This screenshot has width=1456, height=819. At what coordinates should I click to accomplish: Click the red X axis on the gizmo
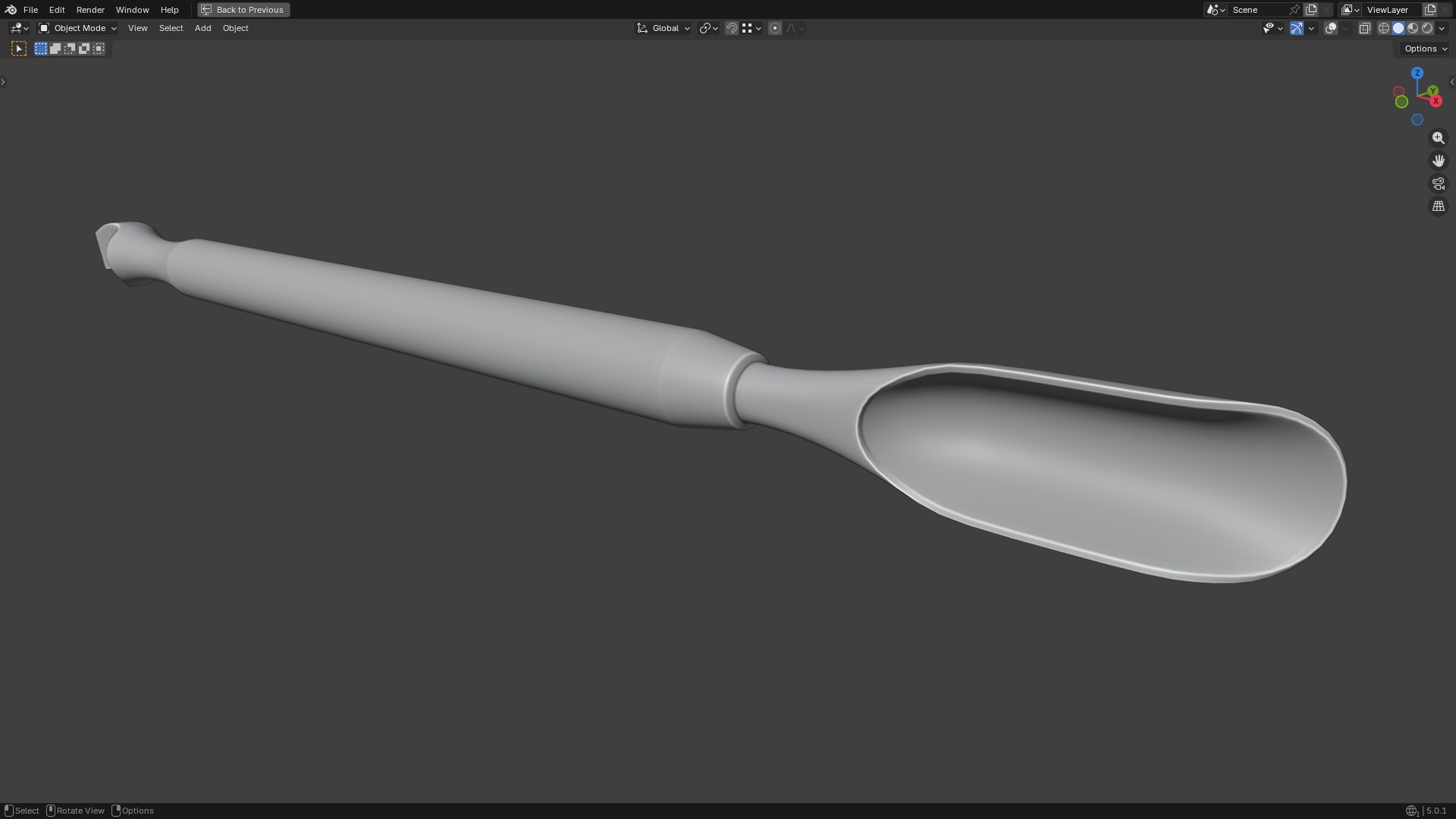(1436, 101)
